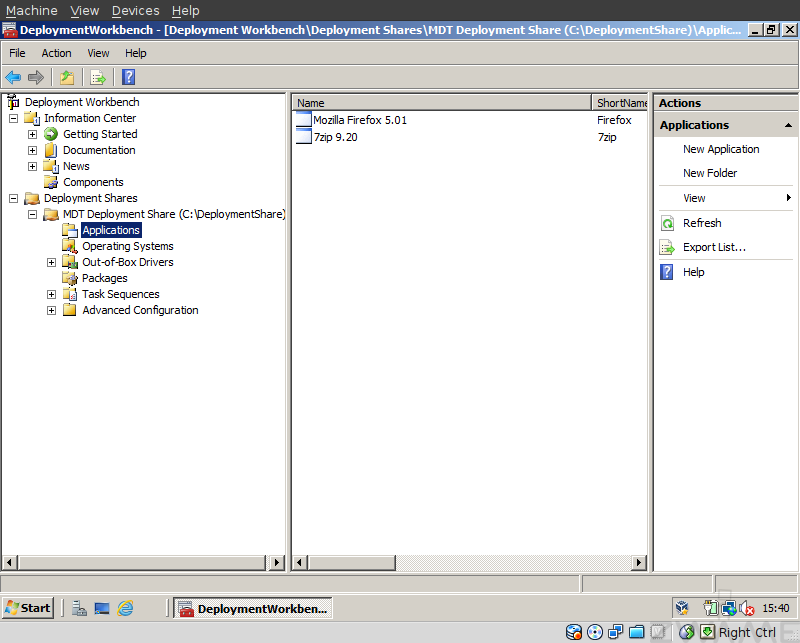Click the Mozilla Firefox 5.01 application icon

pyautogui.click(x=304, y=120)
